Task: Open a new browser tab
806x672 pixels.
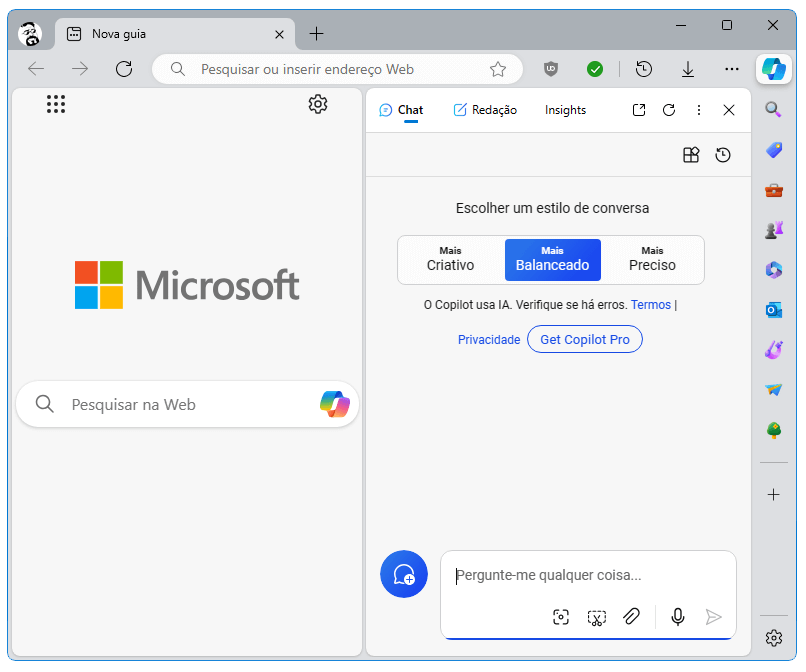Action: point(316,34)
